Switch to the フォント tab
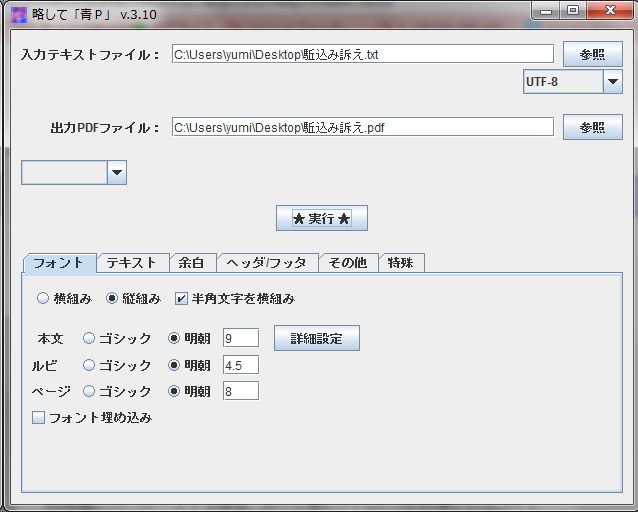This screenshot has height=512, width=638. coord(60,263)
